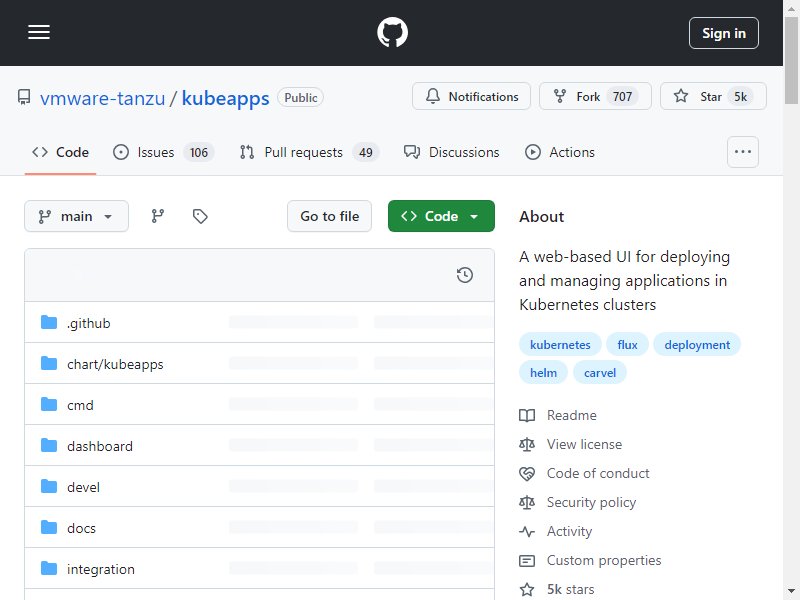Click the Sign in button
Image resolution: width=800 pixels, height=600 pixels.
click(723, 33)
